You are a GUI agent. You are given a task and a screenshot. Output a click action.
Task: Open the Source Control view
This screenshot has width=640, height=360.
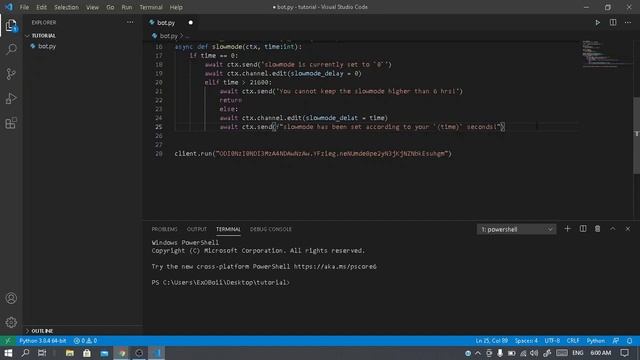(11, 74)
